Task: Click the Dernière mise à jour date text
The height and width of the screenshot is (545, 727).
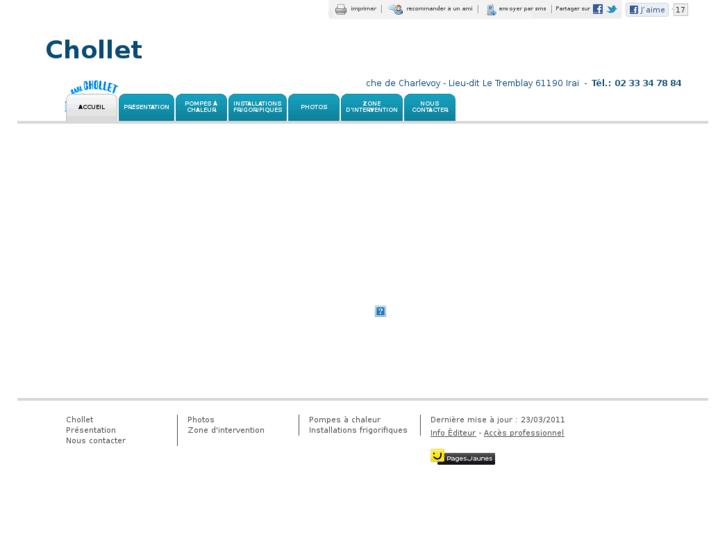Action: (x=497, y=420)
